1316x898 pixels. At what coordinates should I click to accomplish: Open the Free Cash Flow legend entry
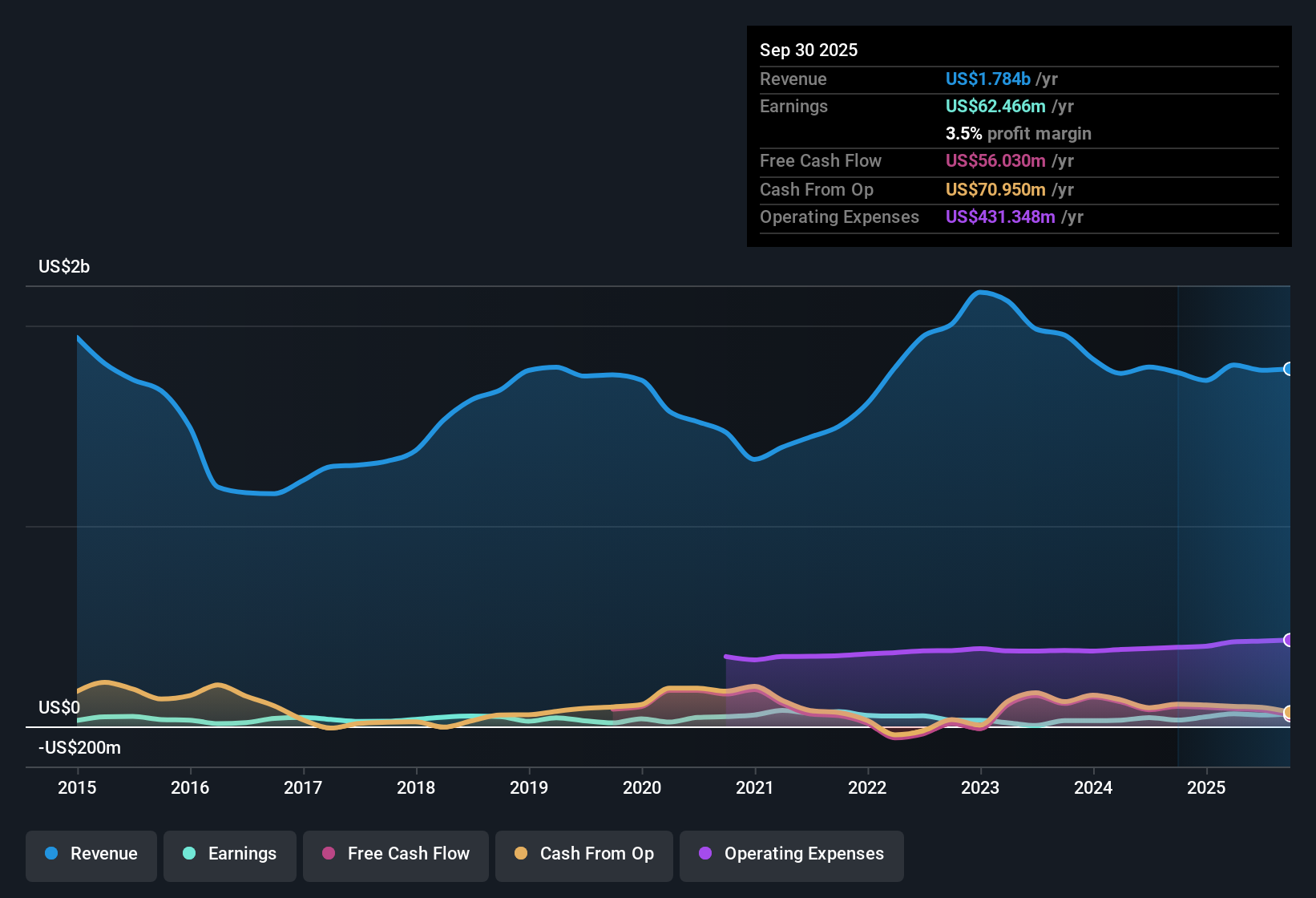point(395,854)
